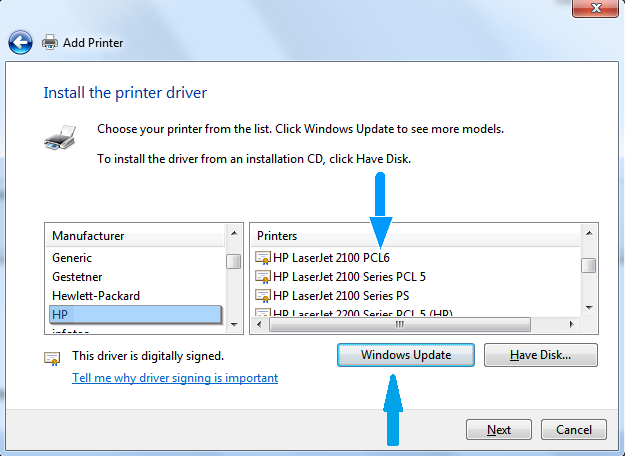This screenshot has width=625, height=456.
Task: Click the large printer image beside instructions
Action: (x=60, y=138)
